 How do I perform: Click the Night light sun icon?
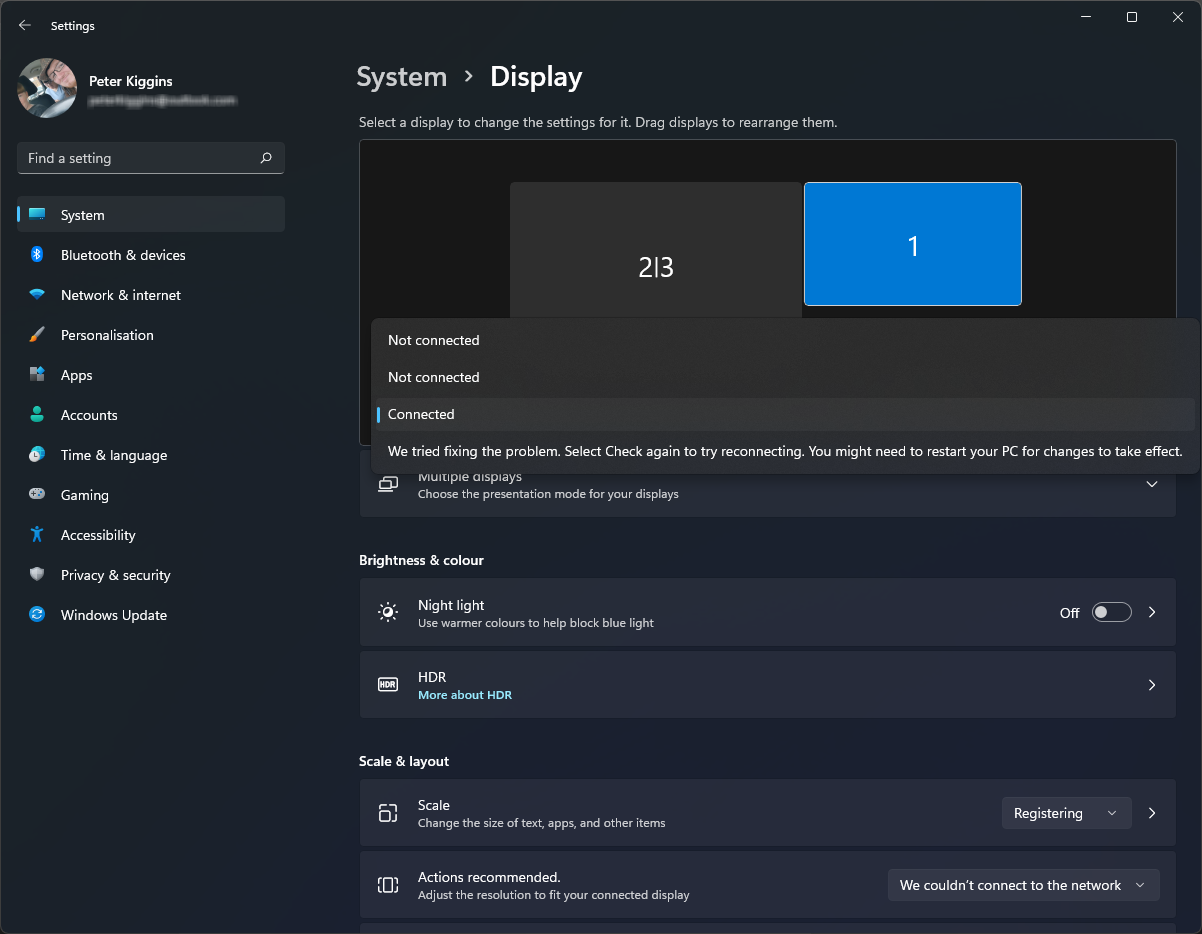point(388,612)
